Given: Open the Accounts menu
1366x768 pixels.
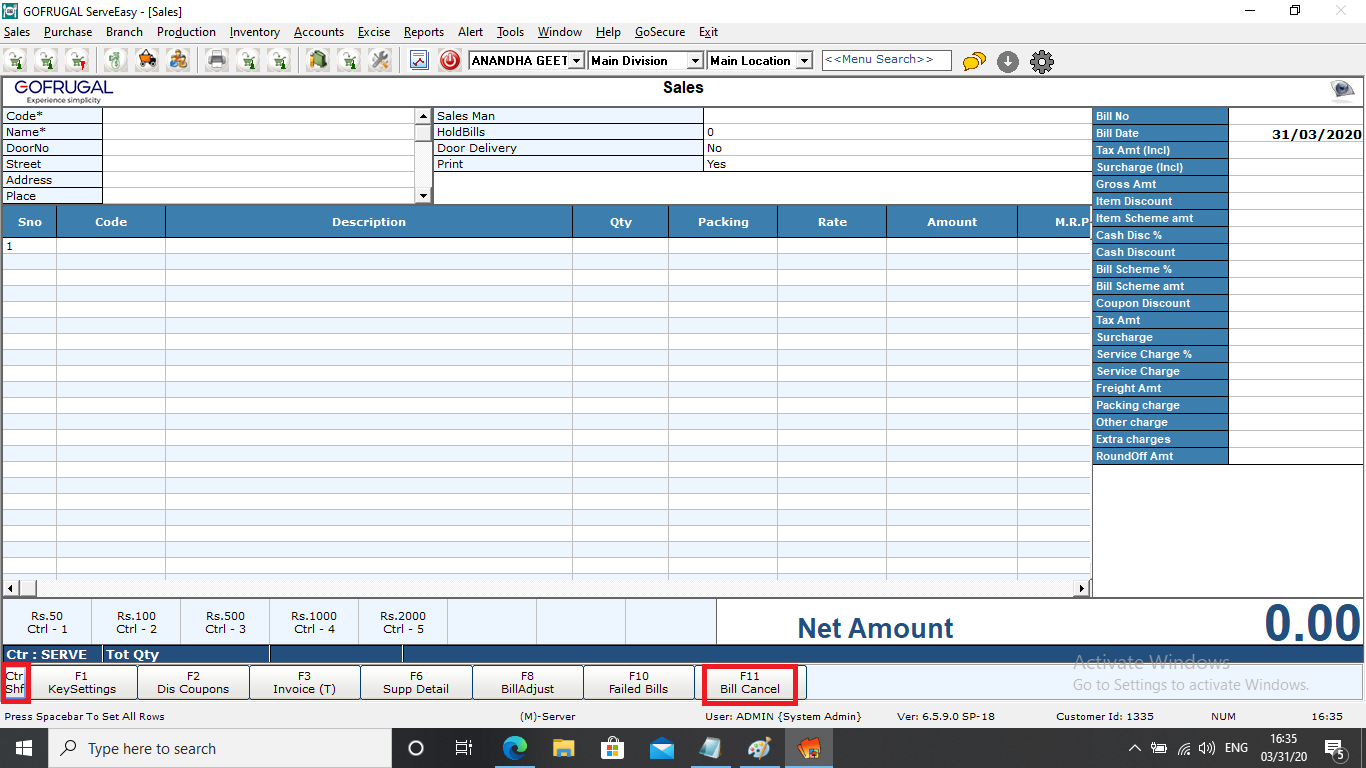Looking at the screenshot, I should (x=319, y=32).
